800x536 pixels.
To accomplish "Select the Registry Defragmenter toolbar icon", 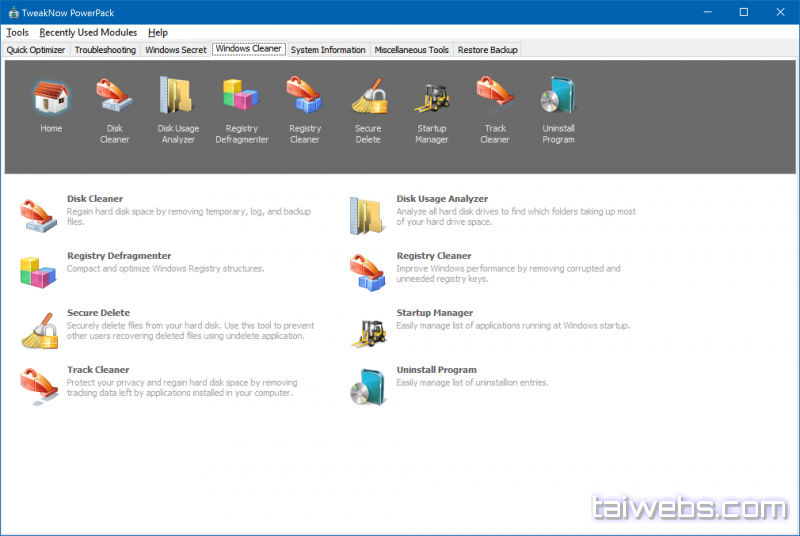I will [x=242, y=99].
